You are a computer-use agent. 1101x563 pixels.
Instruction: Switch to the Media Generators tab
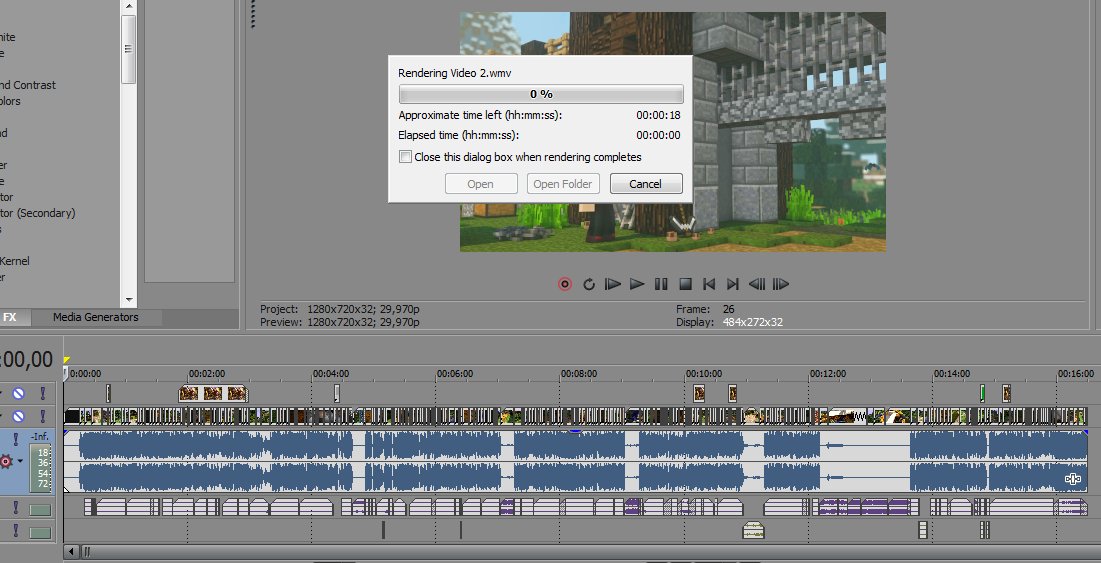tap(95, 317)
